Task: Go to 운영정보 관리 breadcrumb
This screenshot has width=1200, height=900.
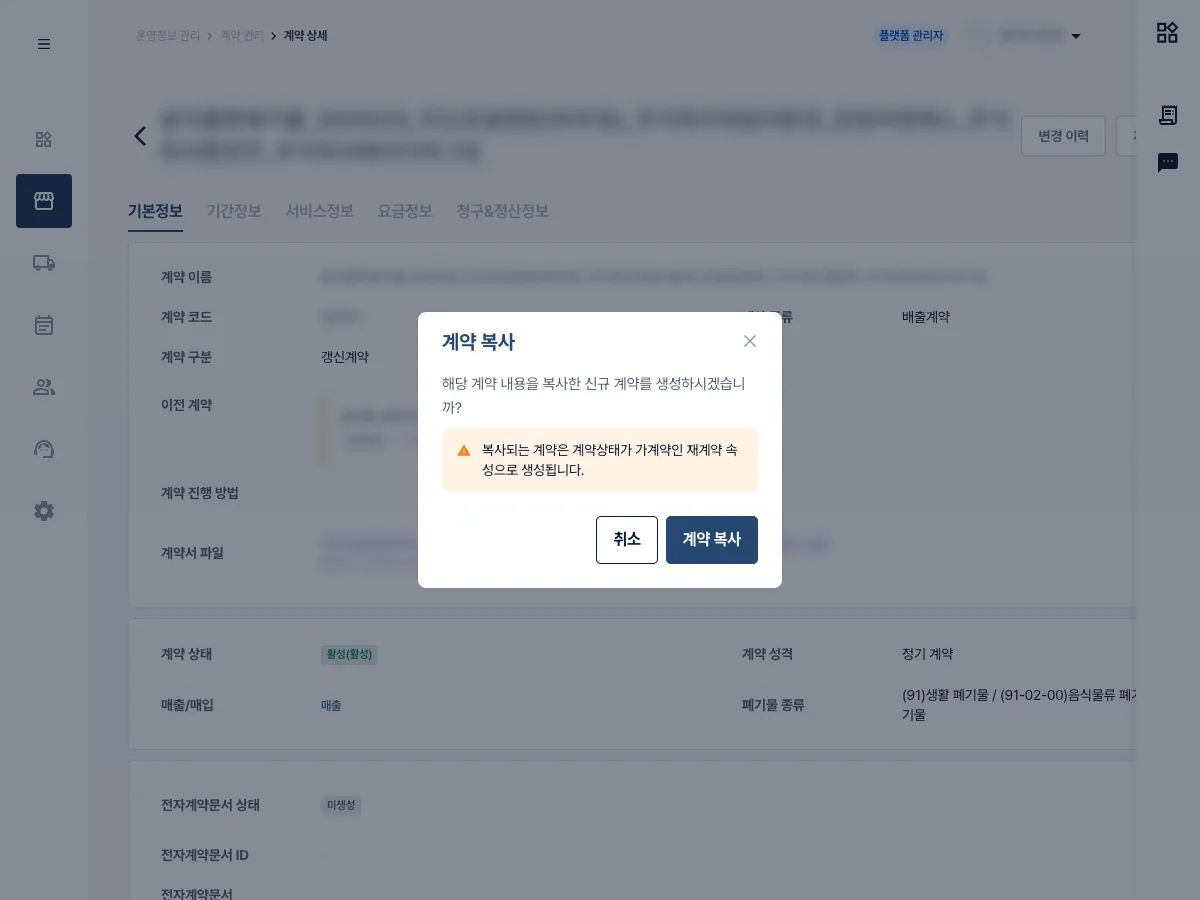Action: (168, 36)
